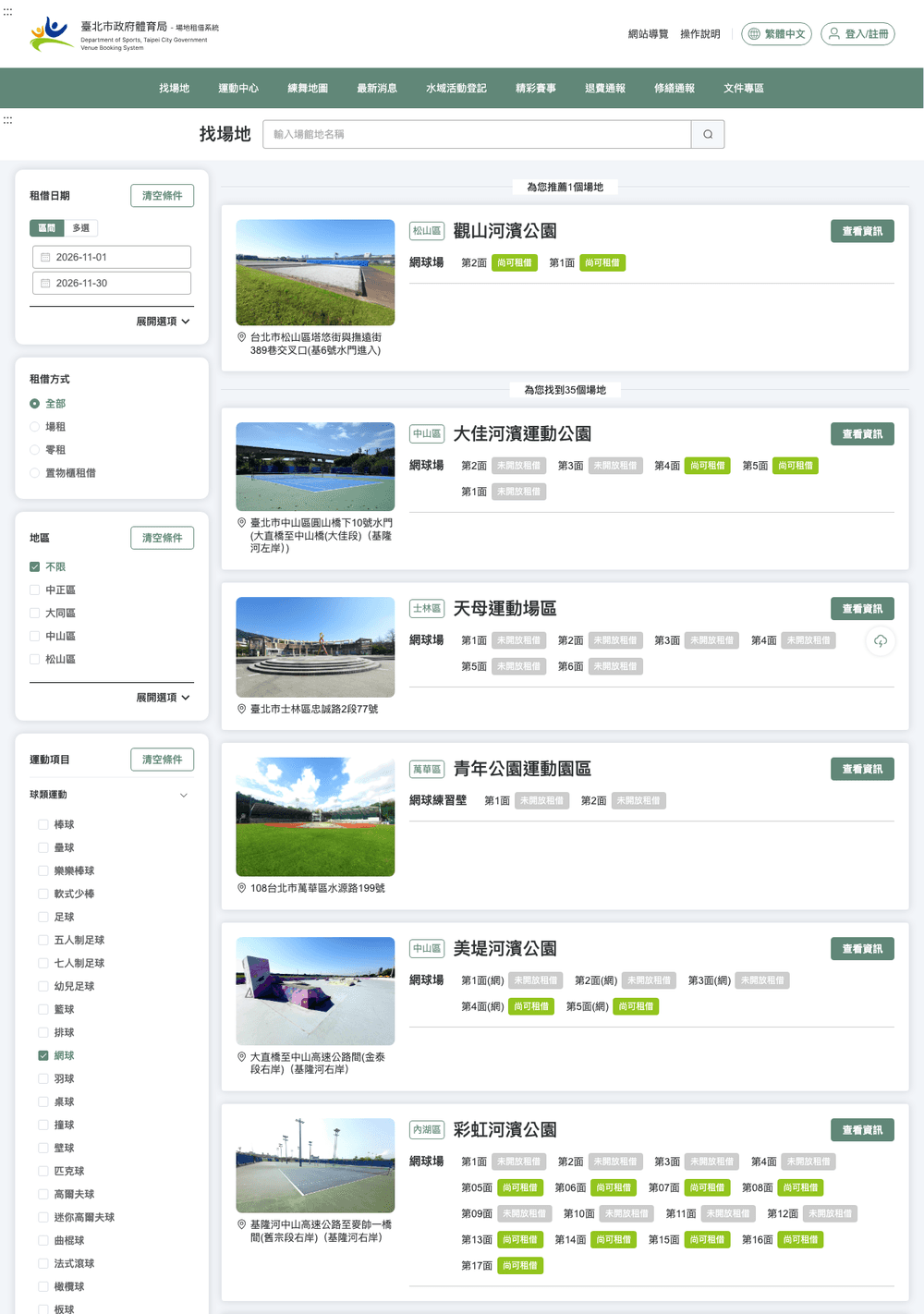Check the 中正區 district checkbox
924x1314 pixels.
coord(35,590)
